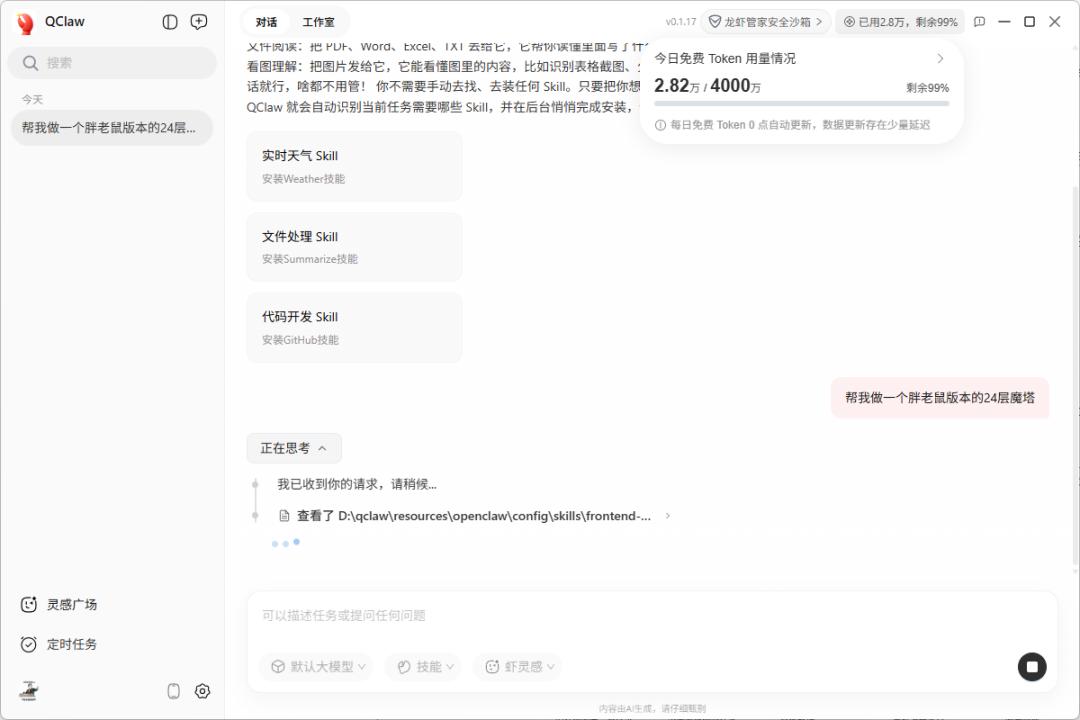Open the 默认大模型 dropdown
This screenshot has width=1080, height=720.
pyautogui.click(x=317, y=666)
